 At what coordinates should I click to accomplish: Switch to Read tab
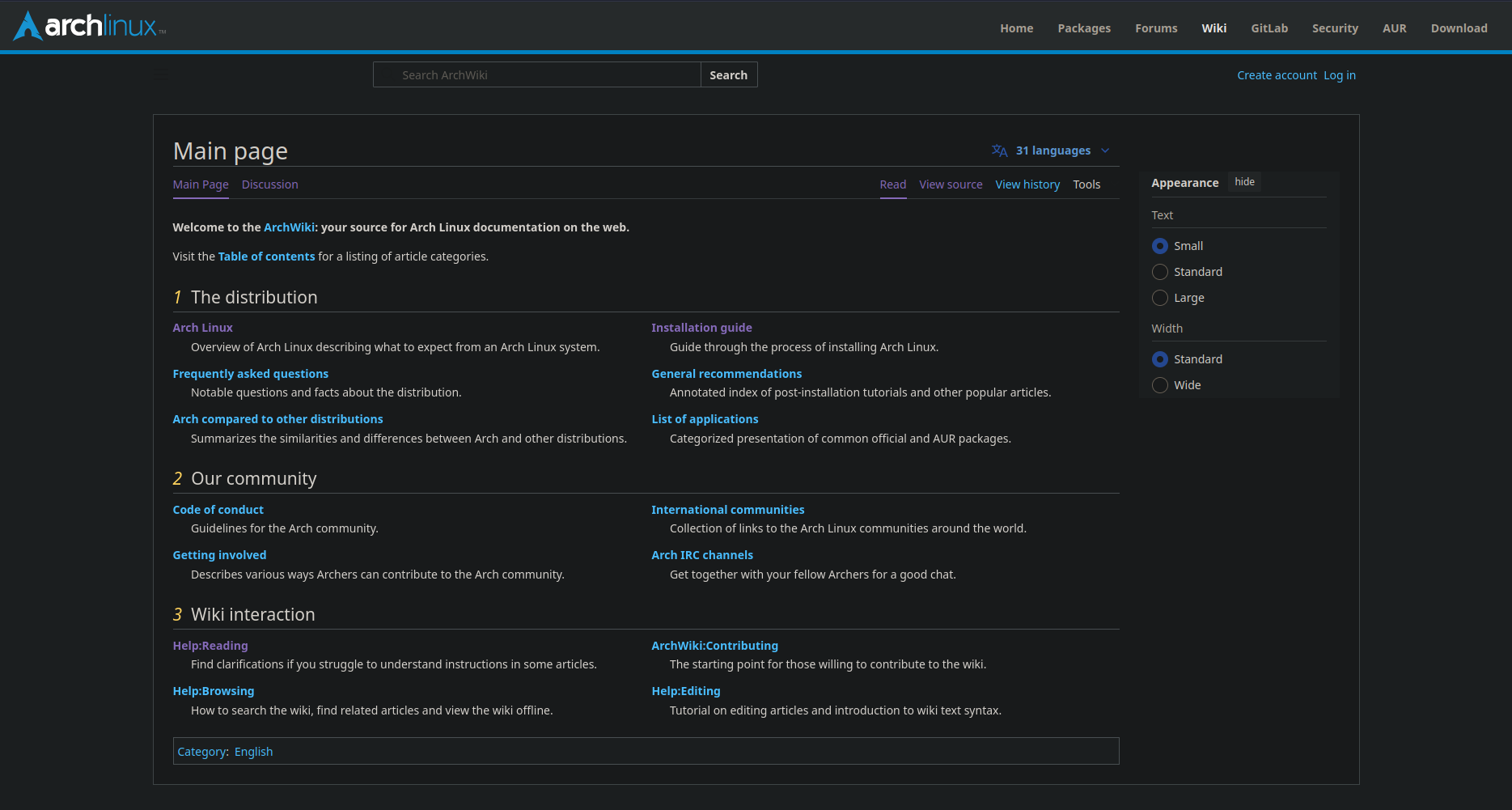point(893,184)
